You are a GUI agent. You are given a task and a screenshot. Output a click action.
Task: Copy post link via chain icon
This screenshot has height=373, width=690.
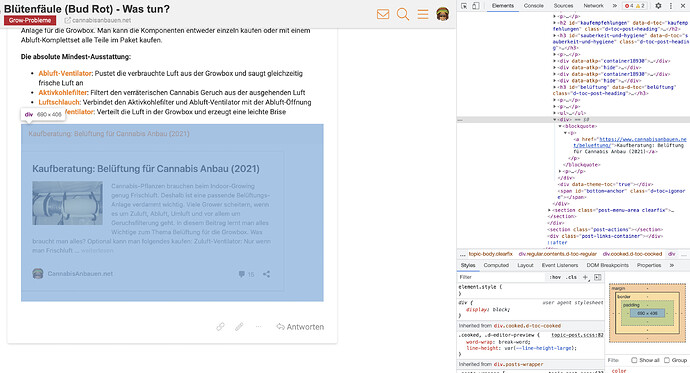pyautogui.click(x=220, y=326)
